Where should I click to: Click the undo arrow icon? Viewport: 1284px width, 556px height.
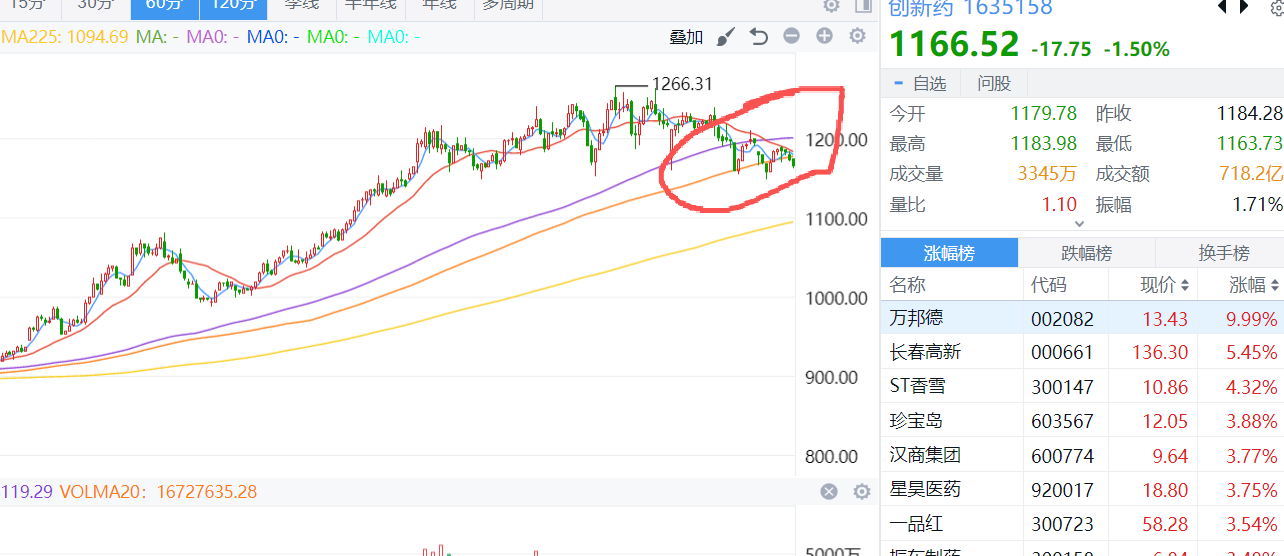tap(758, 37)
